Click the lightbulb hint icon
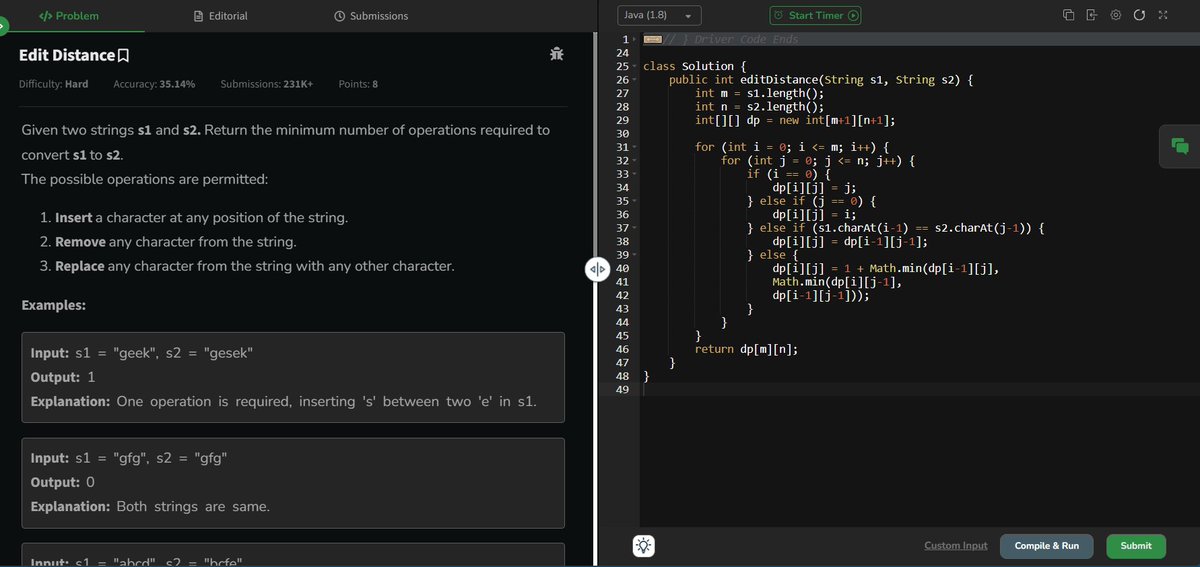The image size is (1200, 567). [x=644, y=546]
